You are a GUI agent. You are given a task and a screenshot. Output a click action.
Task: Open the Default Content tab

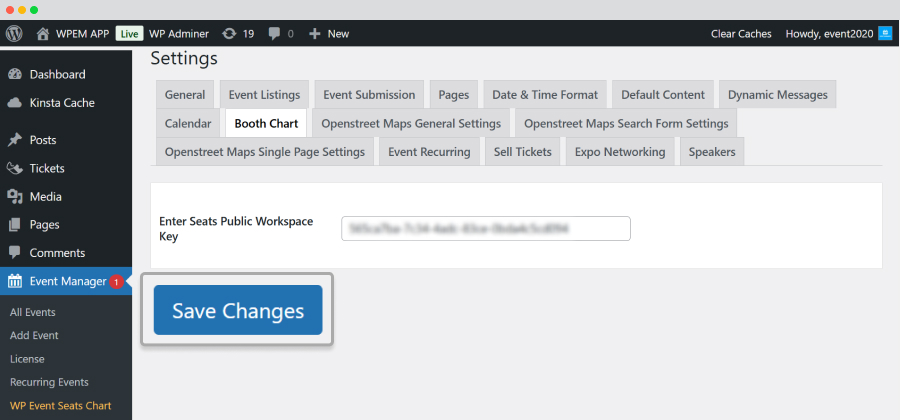pyautogui.click(x=663, y=95)
